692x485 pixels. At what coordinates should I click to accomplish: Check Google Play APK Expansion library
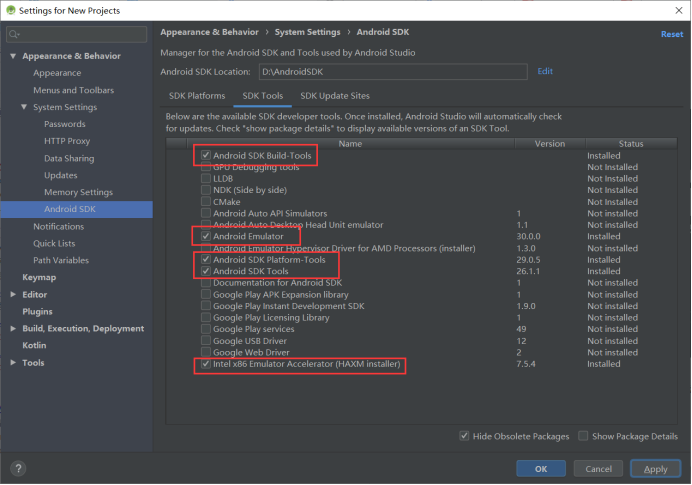click(x=206, y=294)
